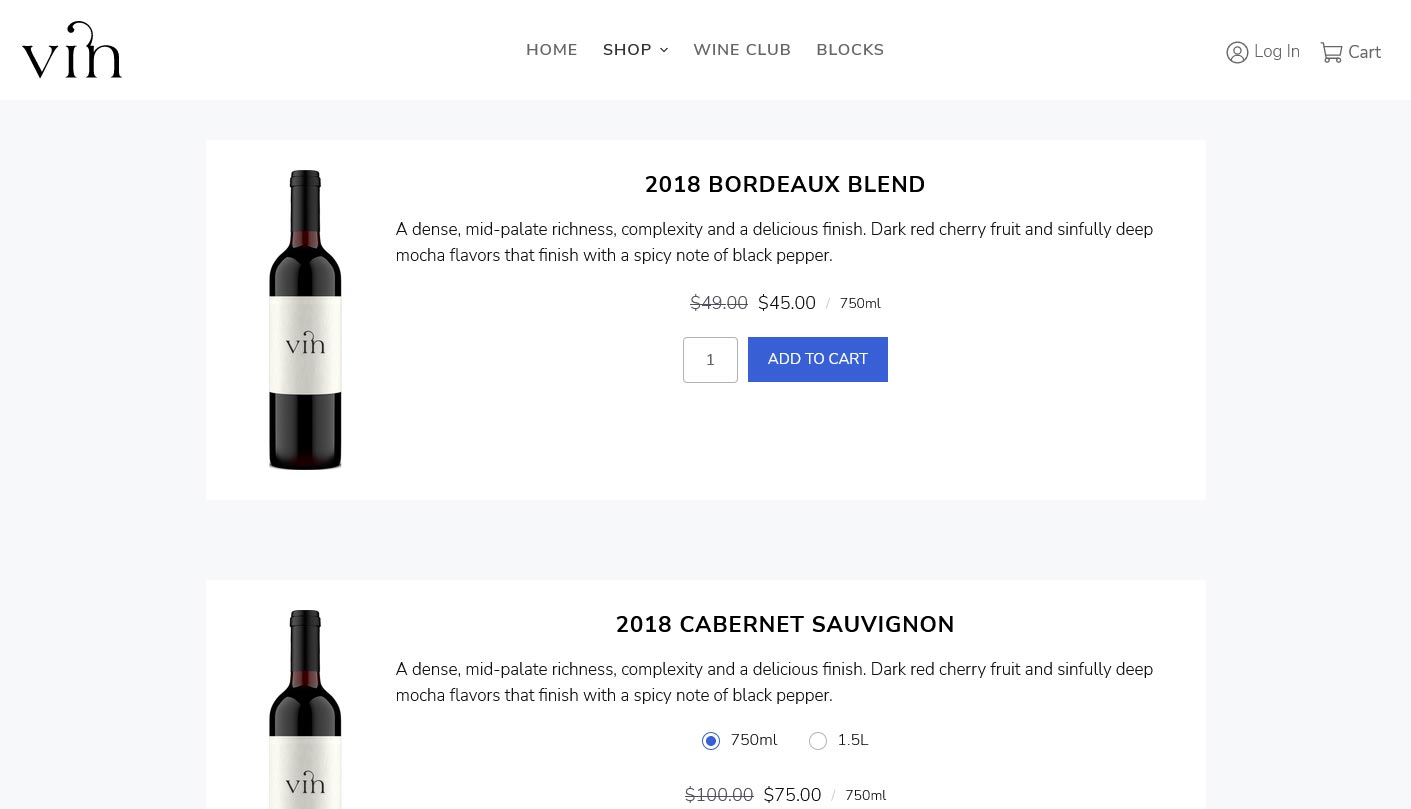Open the Cart link
Image resolution: width=1411 pixels, height=809 pixels.
click(x=1364, y=52)
